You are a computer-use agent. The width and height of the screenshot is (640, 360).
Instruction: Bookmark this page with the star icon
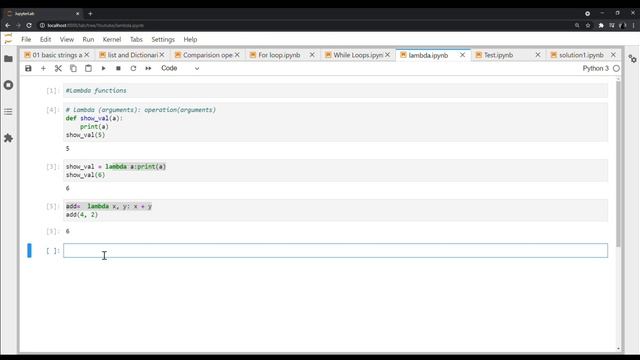[x=588, y=25]
